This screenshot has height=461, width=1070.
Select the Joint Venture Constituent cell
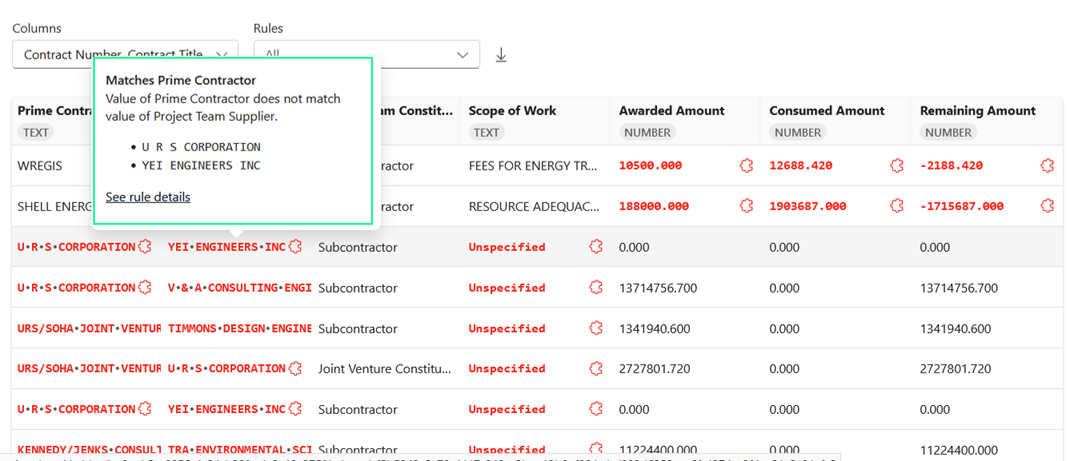(x=384, y=369)
